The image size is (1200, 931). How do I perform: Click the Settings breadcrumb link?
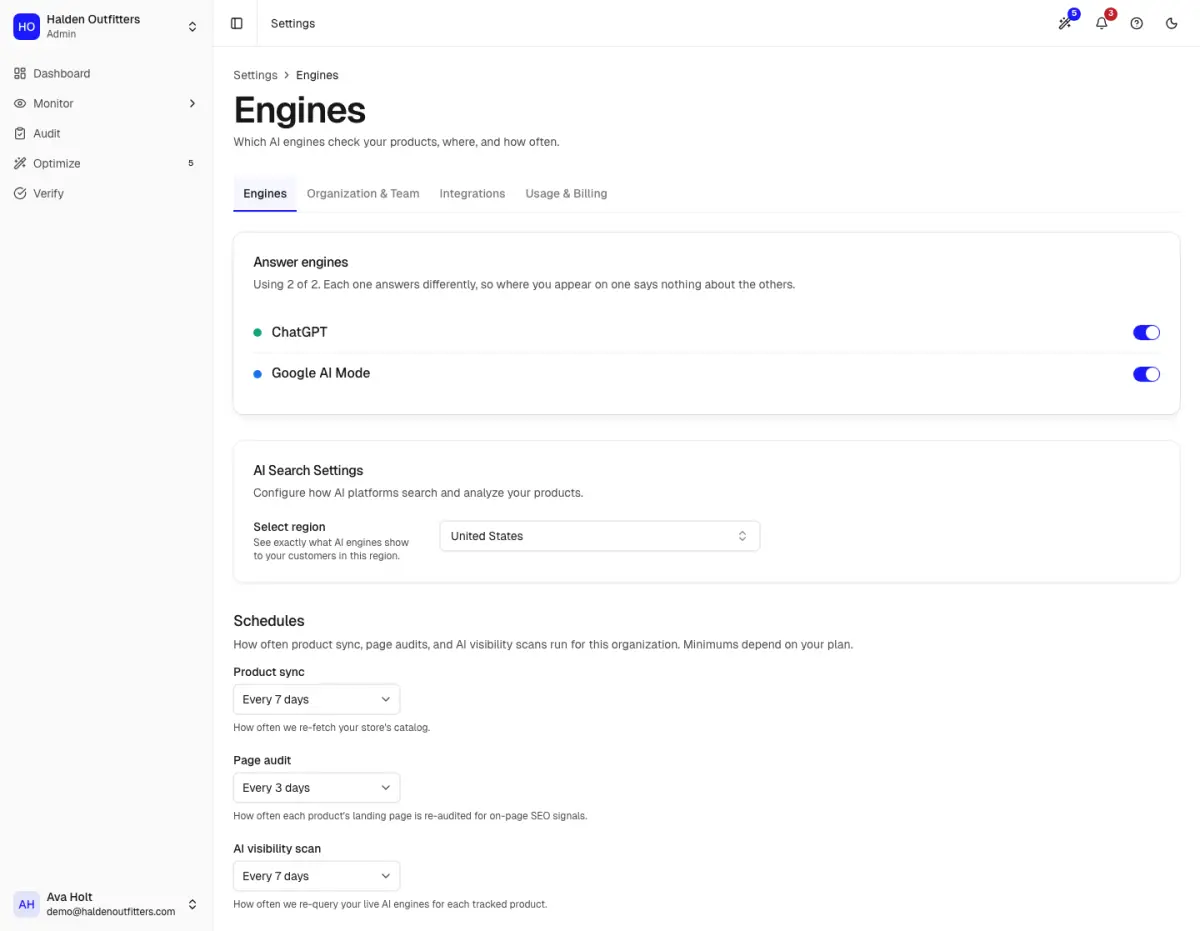point(255,75)
